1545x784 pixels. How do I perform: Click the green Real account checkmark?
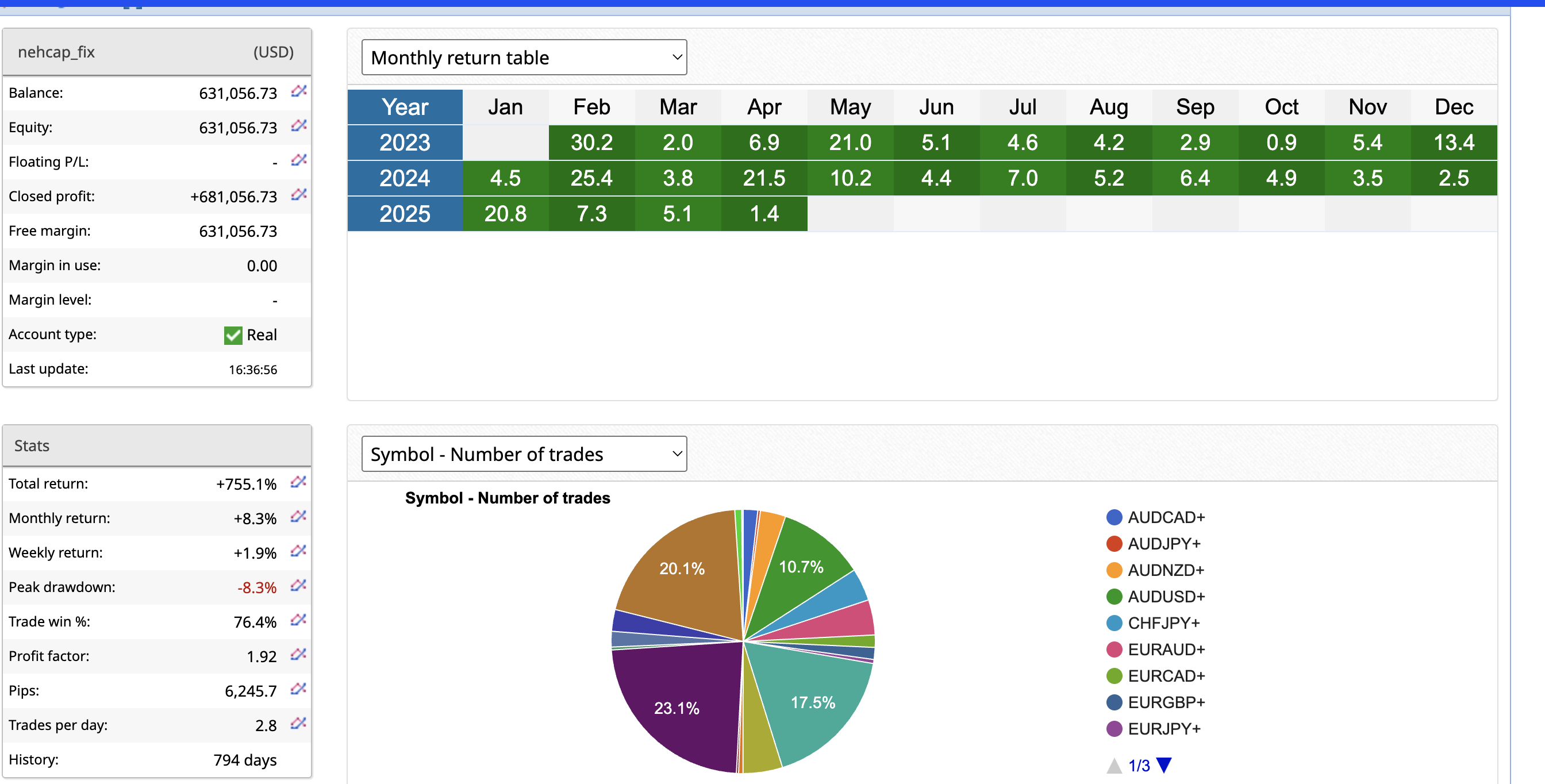(233, 335)
